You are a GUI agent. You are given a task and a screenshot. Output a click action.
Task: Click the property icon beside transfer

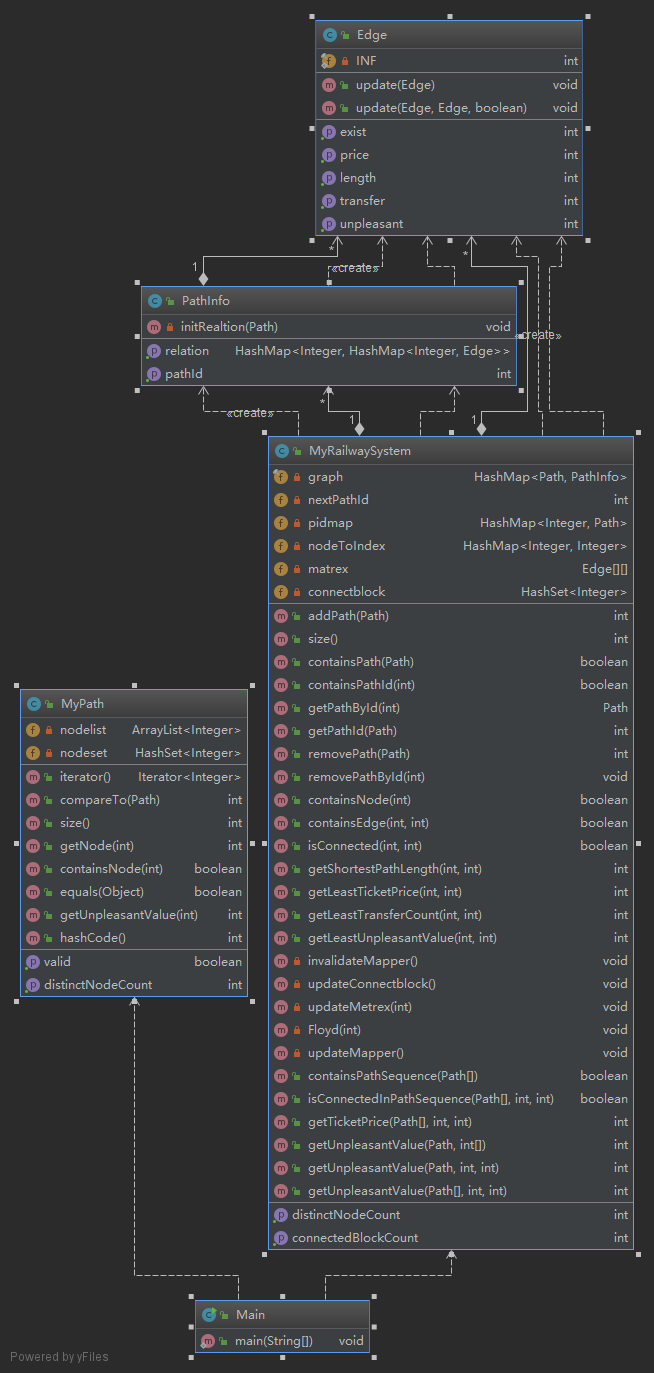point(329,201)
